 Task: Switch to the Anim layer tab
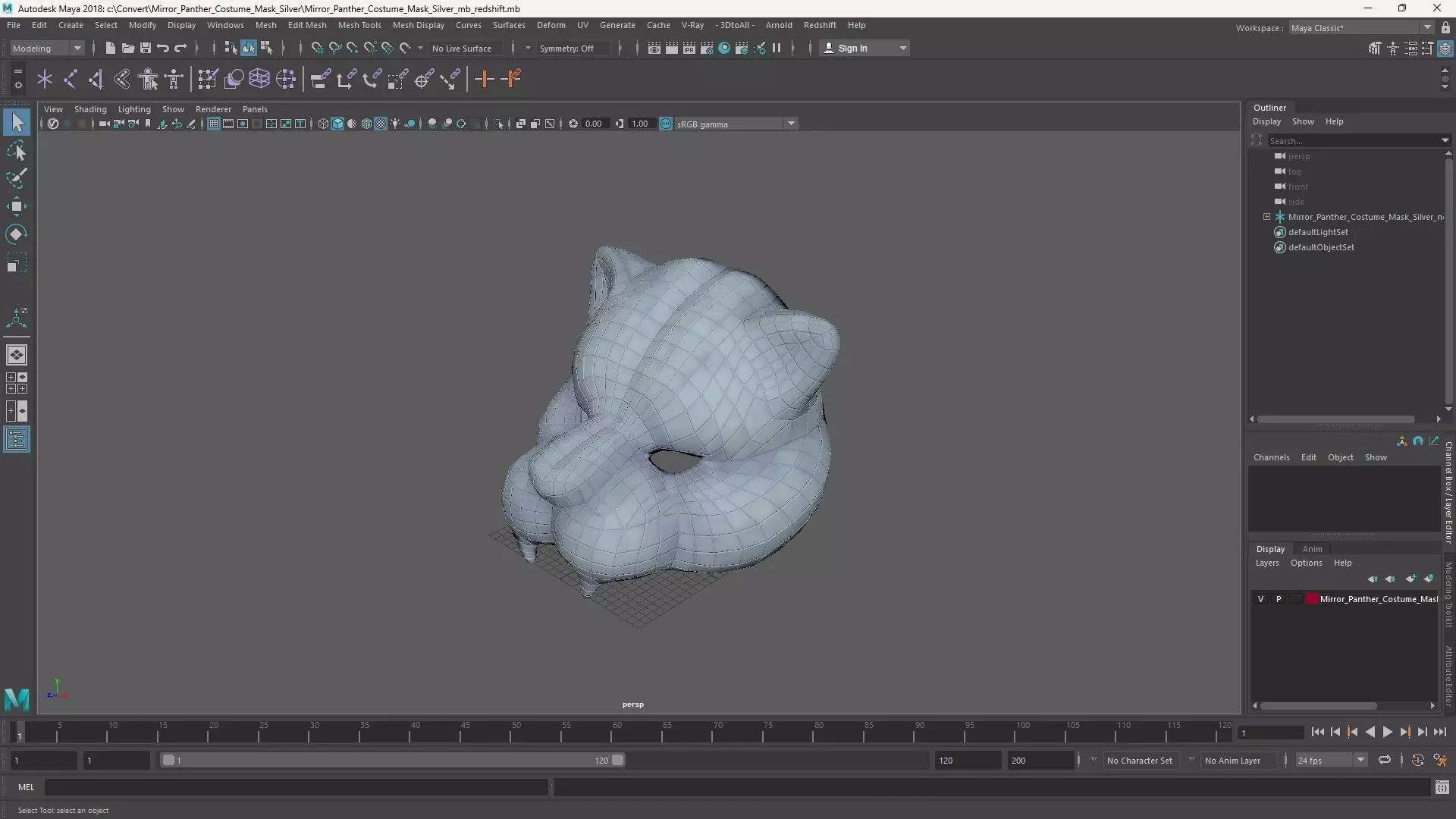(x=1312, y=549)
